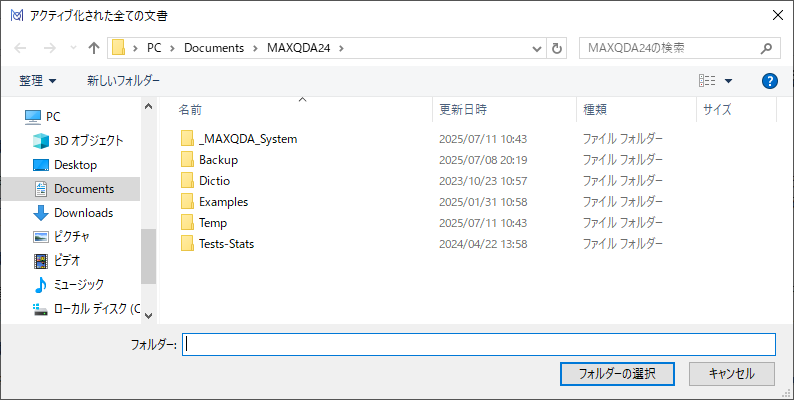Image resolution: width=794 pixels, height=400 pixels.
Task: Select Documents in the address breadcrumb
Action: (x=214, y=48)
